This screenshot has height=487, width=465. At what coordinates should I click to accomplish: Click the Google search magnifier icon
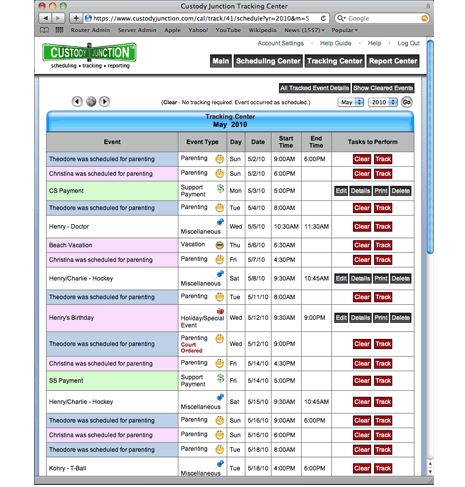[341, 18]
